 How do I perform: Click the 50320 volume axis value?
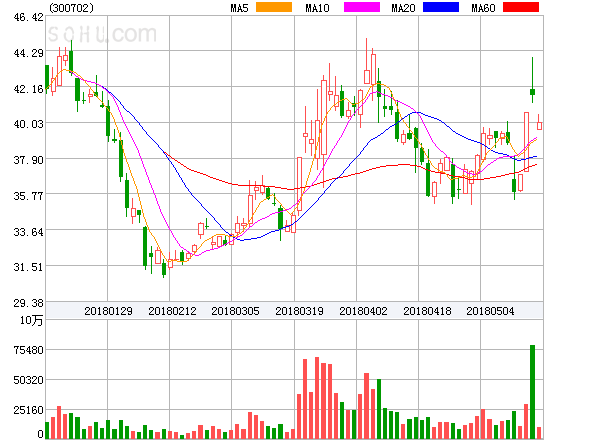[x=28, y=380]
